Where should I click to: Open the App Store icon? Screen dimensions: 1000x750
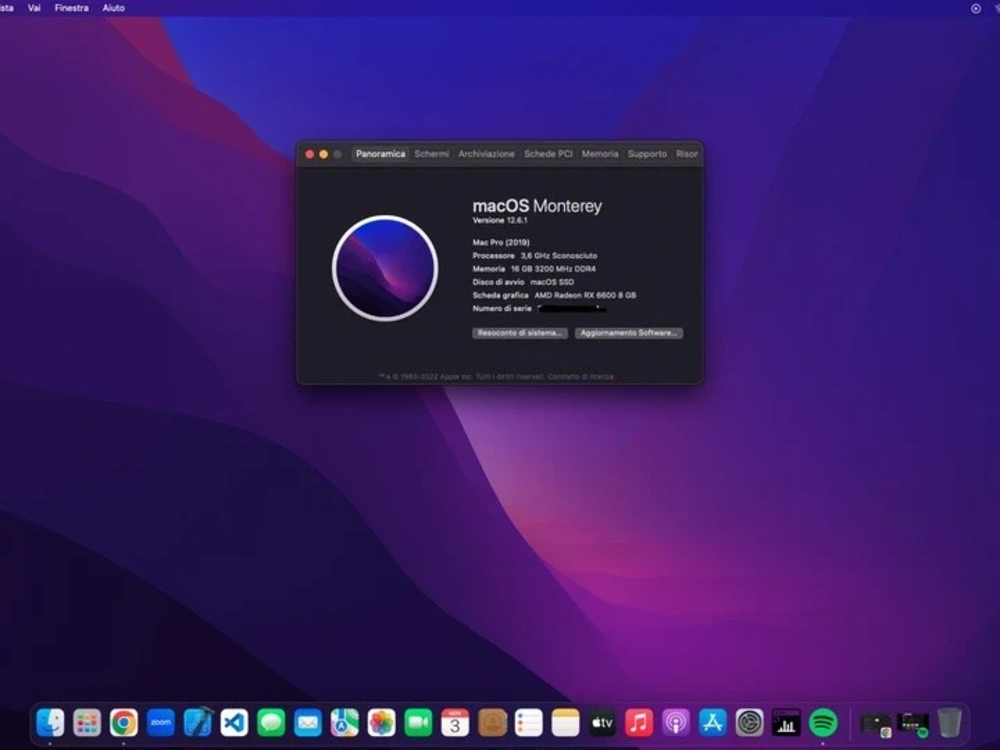coord(712,723)
